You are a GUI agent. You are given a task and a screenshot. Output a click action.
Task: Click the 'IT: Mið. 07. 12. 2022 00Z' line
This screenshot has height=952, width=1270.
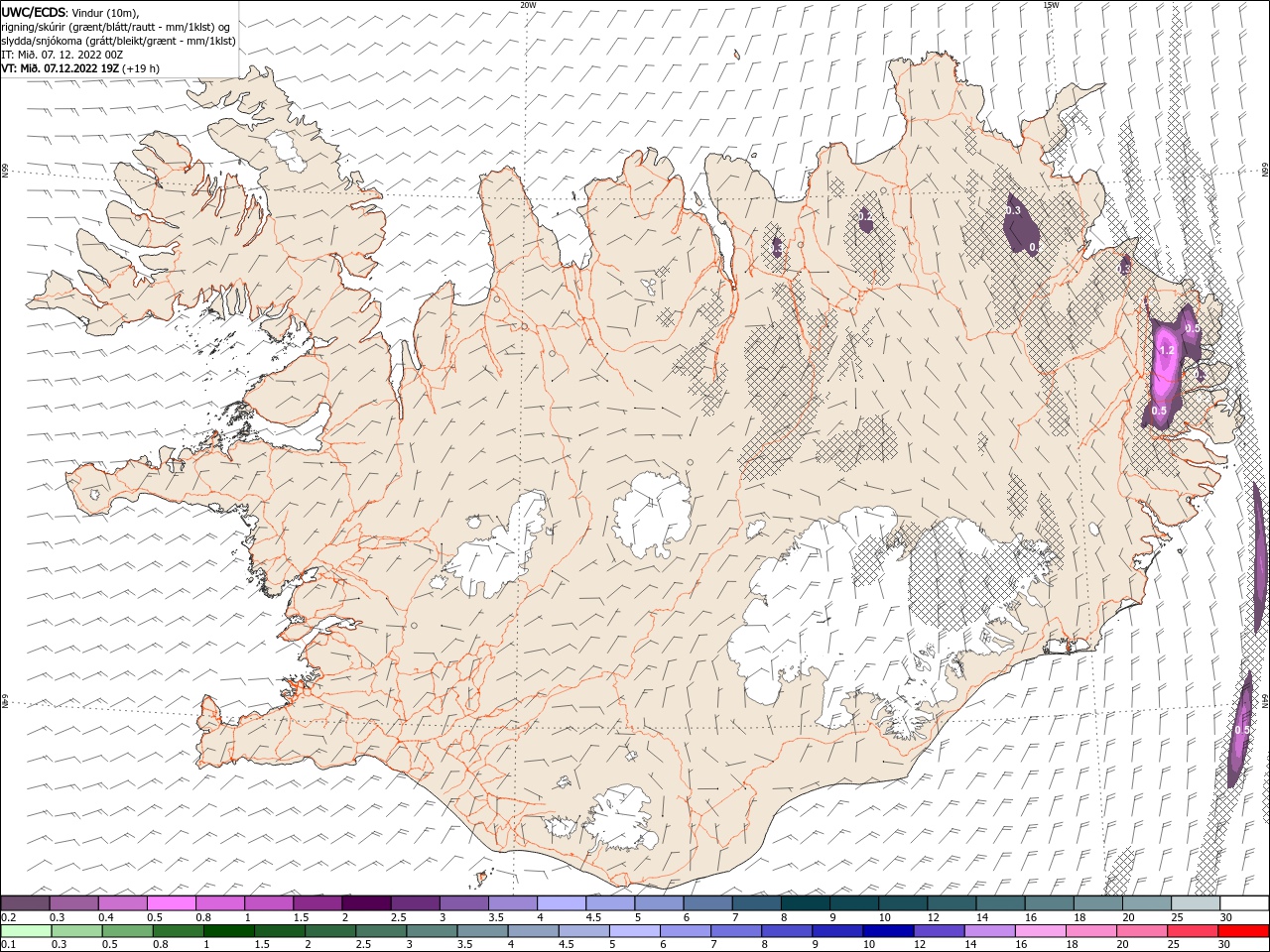click(63, 55)
